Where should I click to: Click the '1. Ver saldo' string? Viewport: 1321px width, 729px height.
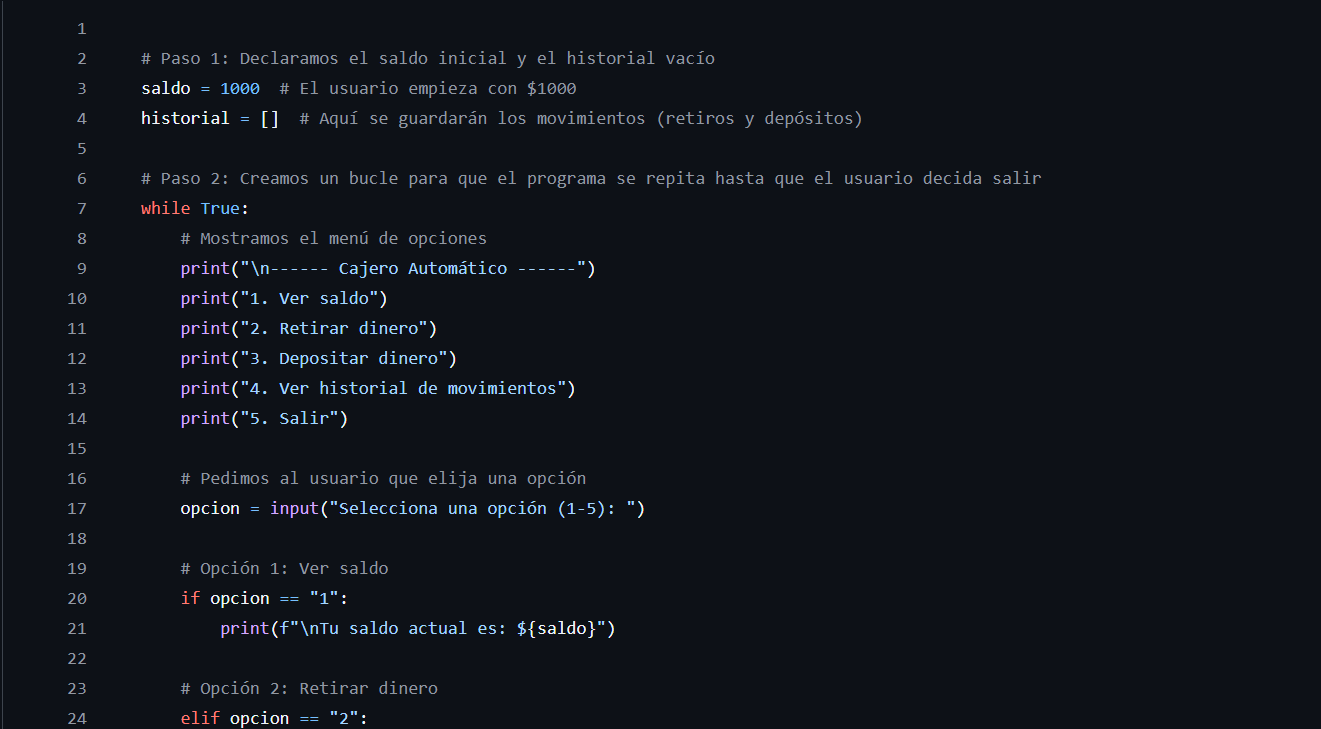tap(309, 299)
